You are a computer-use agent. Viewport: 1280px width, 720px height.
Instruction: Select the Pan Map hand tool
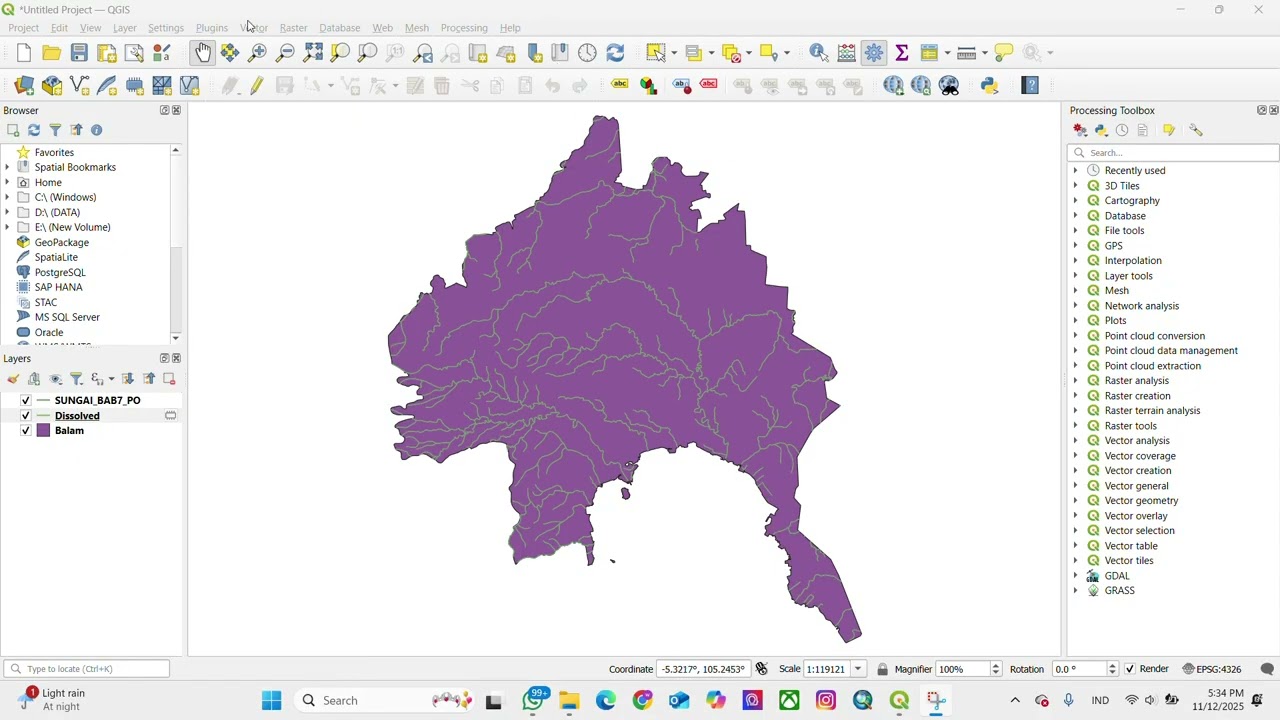(203, 53)
